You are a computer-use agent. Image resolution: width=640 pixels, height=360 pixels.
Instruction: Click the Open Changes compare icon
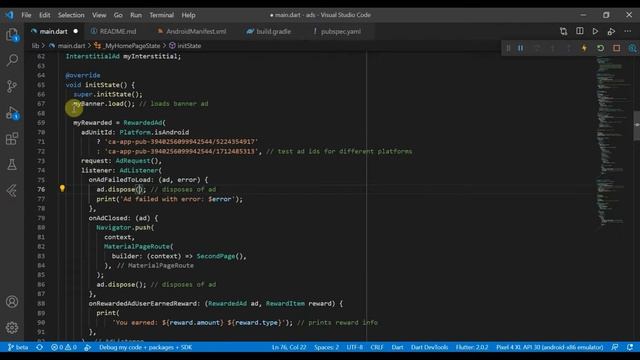tap(564, 31)
